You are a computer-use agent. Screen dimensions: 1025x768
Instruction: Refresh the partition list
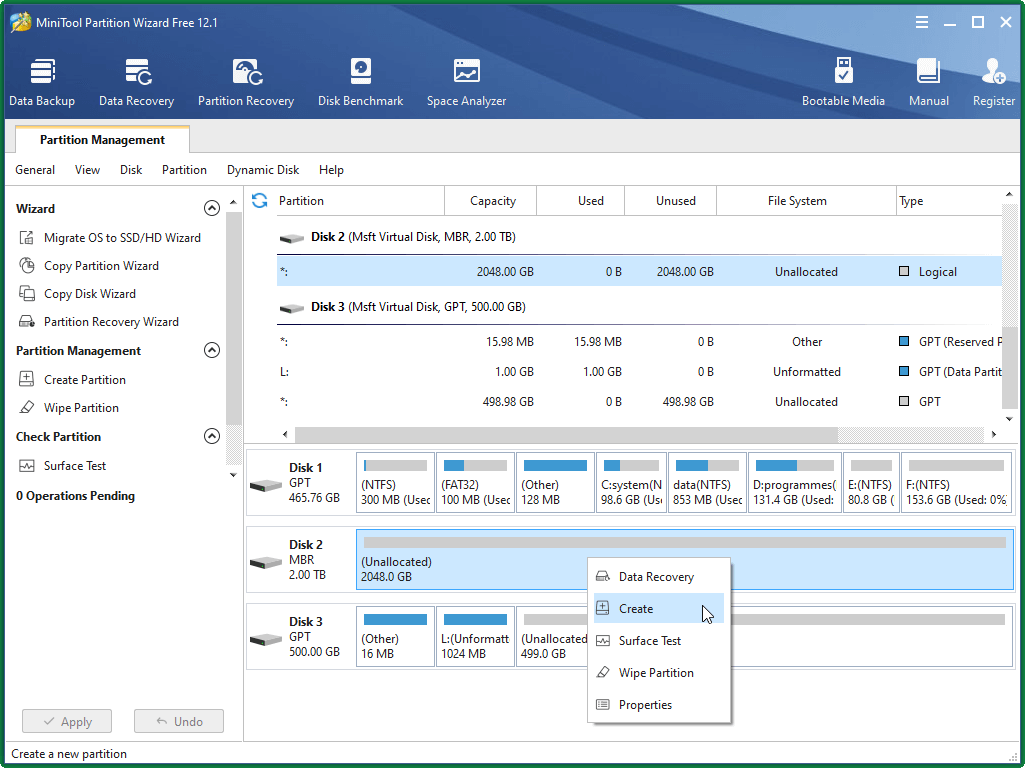coord(259,200)
